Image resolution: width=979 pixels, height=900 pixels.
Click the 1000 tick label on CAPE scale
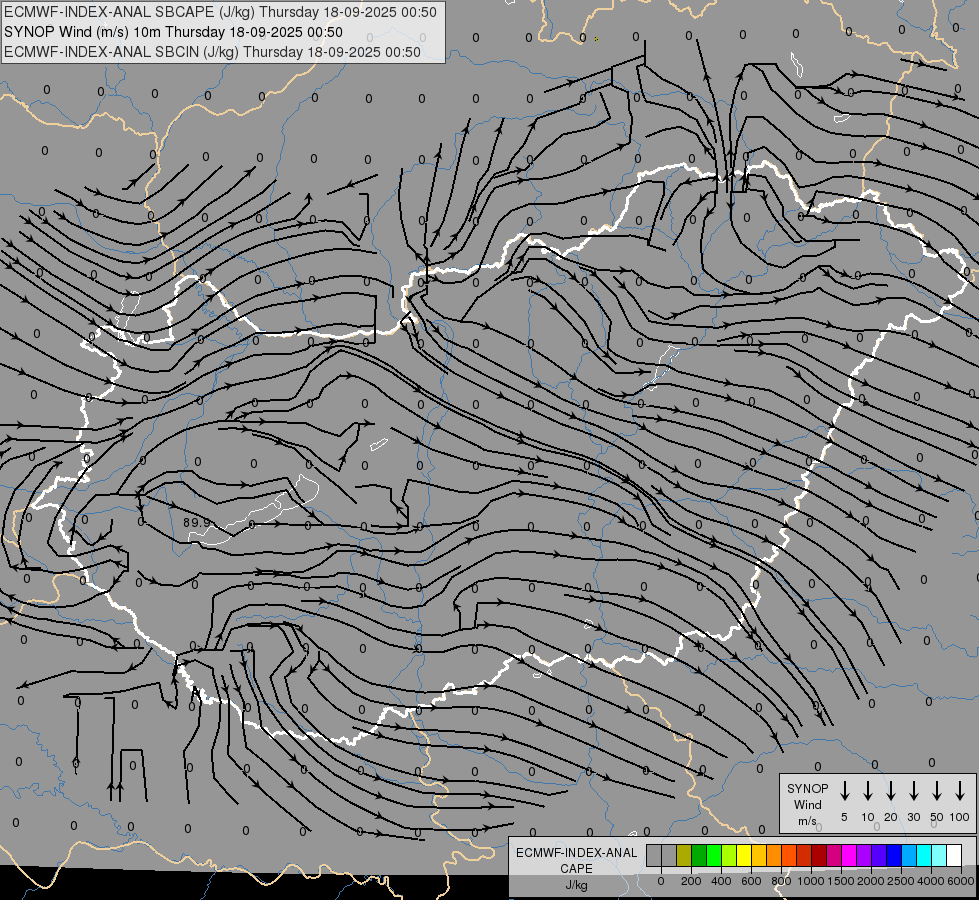(811, 881)
